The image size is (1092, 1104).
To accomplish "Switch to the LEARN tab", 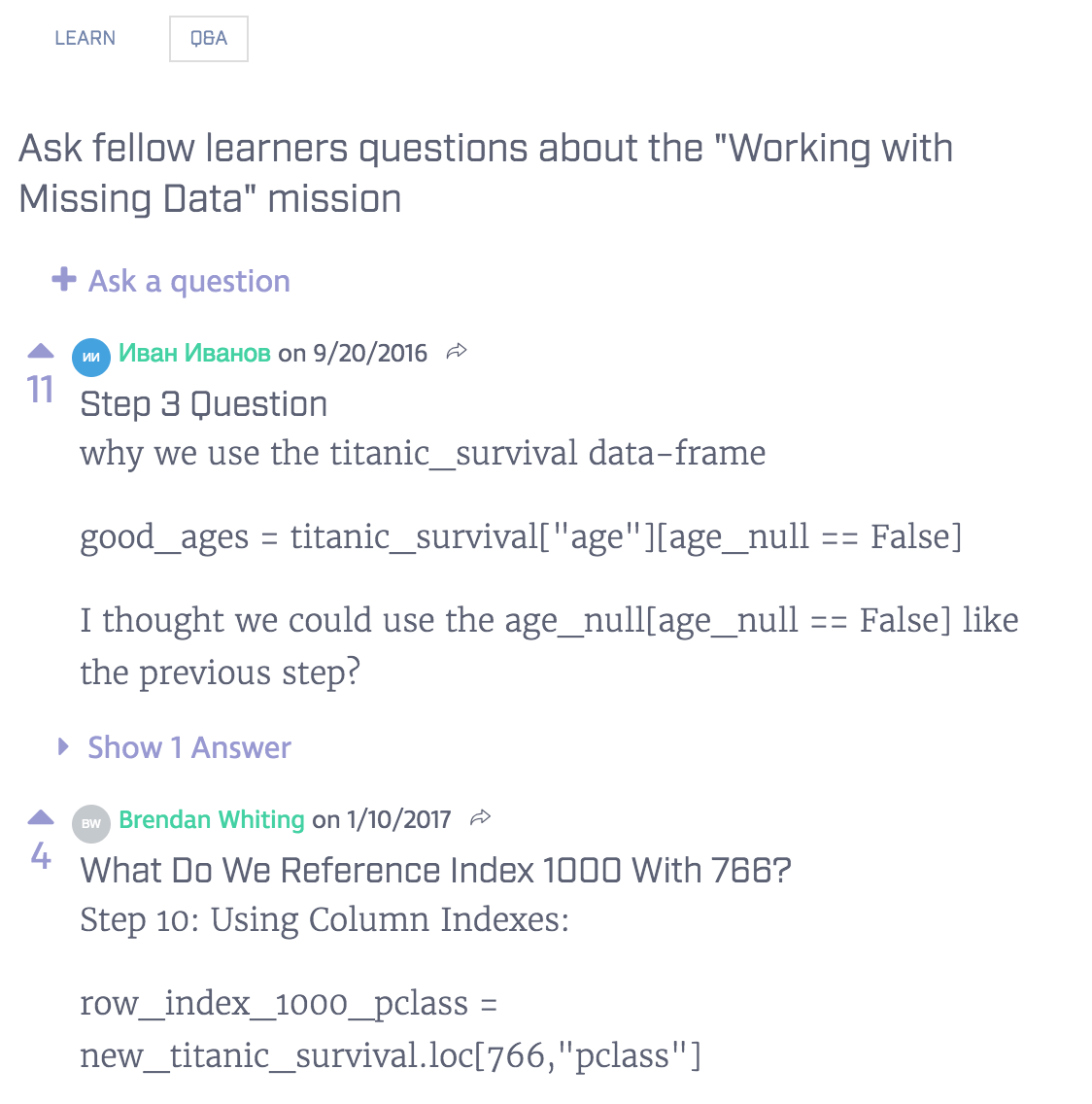I will coord(85,39).
